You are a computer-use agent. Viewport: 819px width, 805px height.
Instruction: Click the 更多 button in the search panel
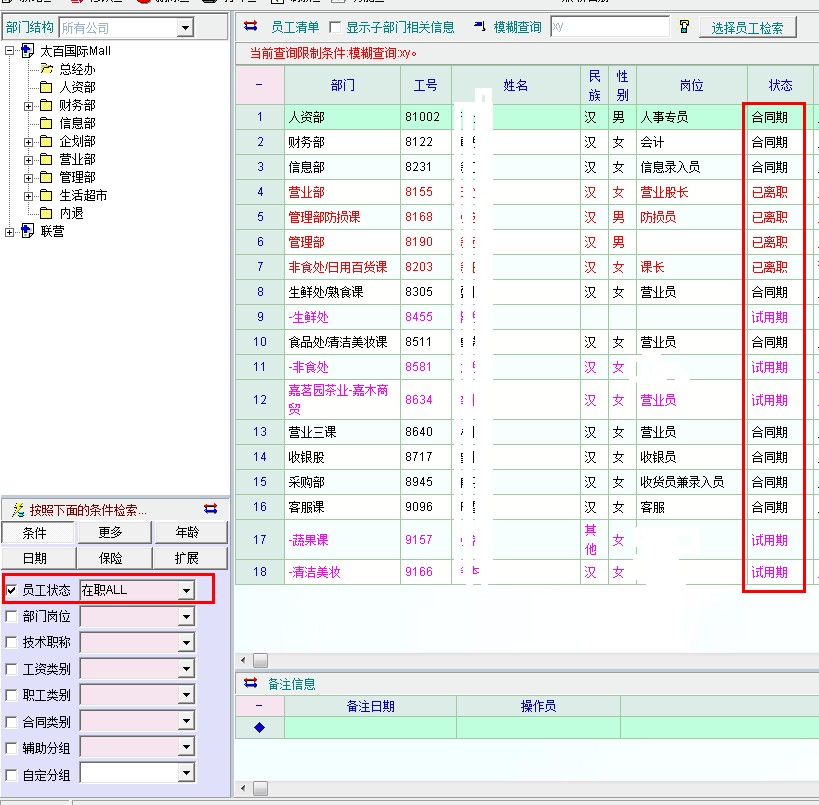[x=111, y=533]
